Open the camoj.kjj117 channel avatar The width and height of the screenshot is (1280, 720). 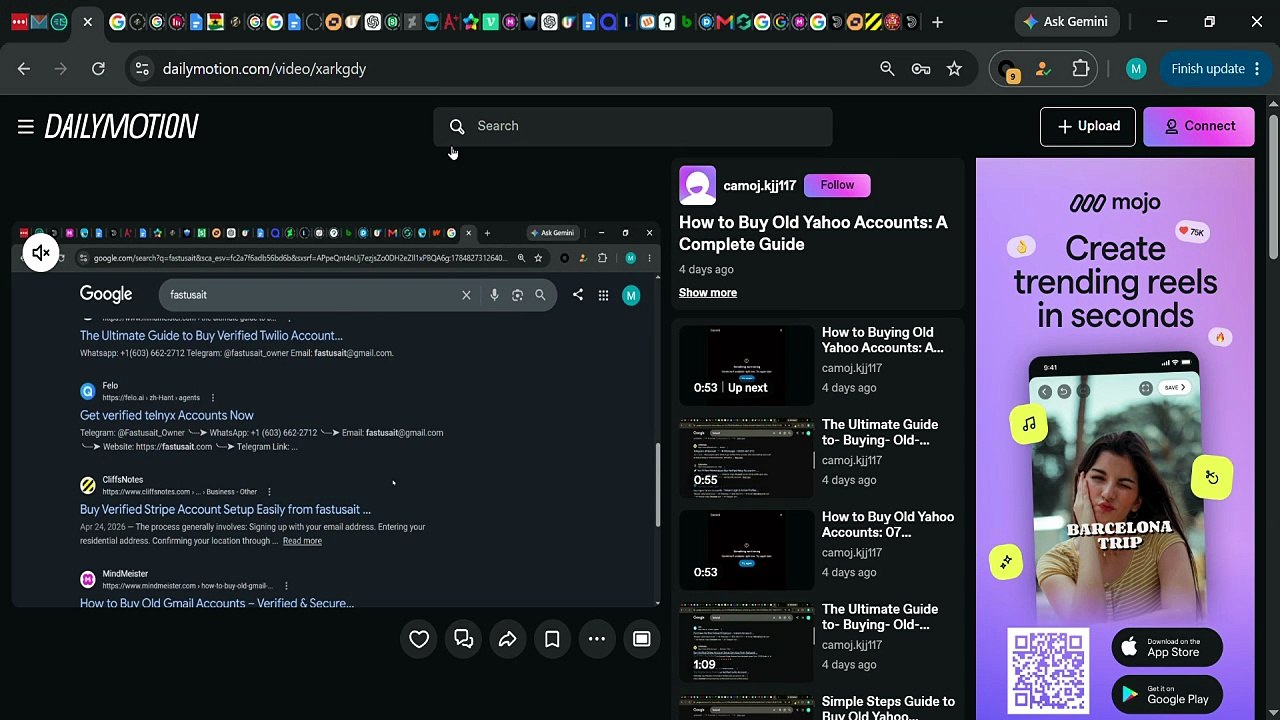coord(697,185)
